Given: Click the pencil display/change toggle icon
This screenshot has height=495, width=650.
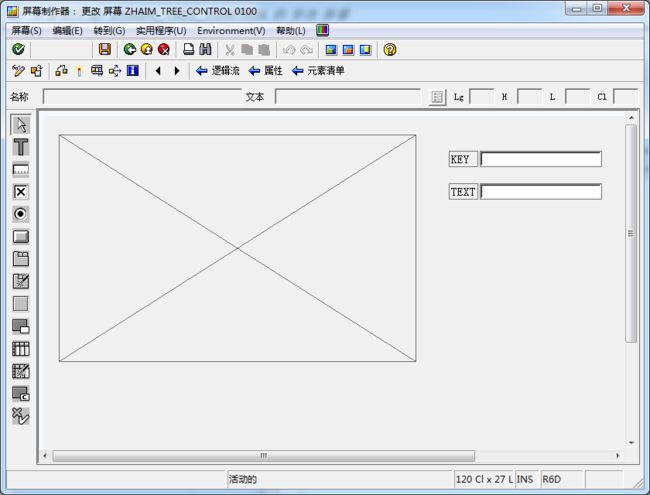Looking at the screenshot, I should (18, 71).
